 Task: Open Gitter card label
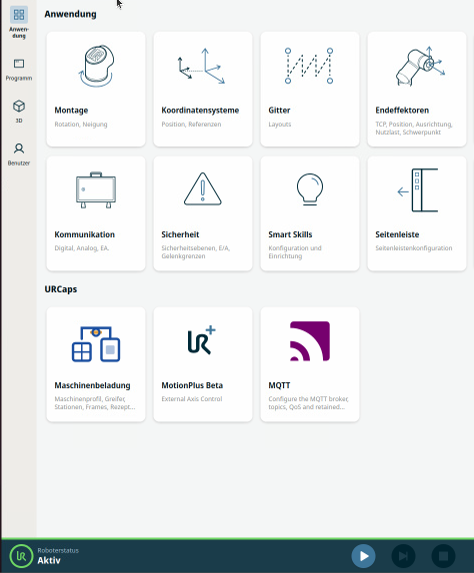(x=279, y=110)
